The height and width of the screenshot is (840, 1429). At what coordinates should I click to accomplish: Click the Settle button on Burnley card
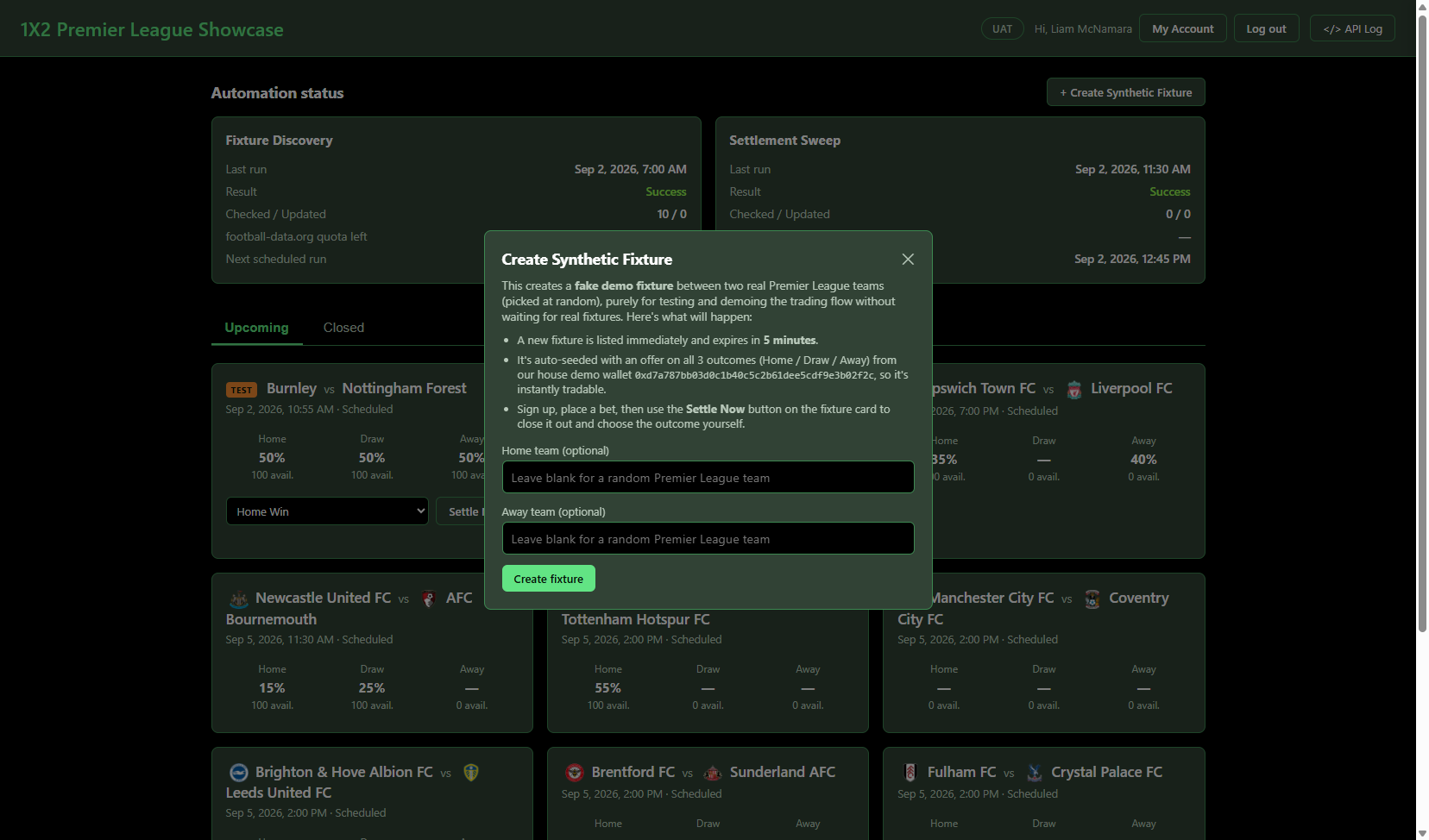click(461, 511)
